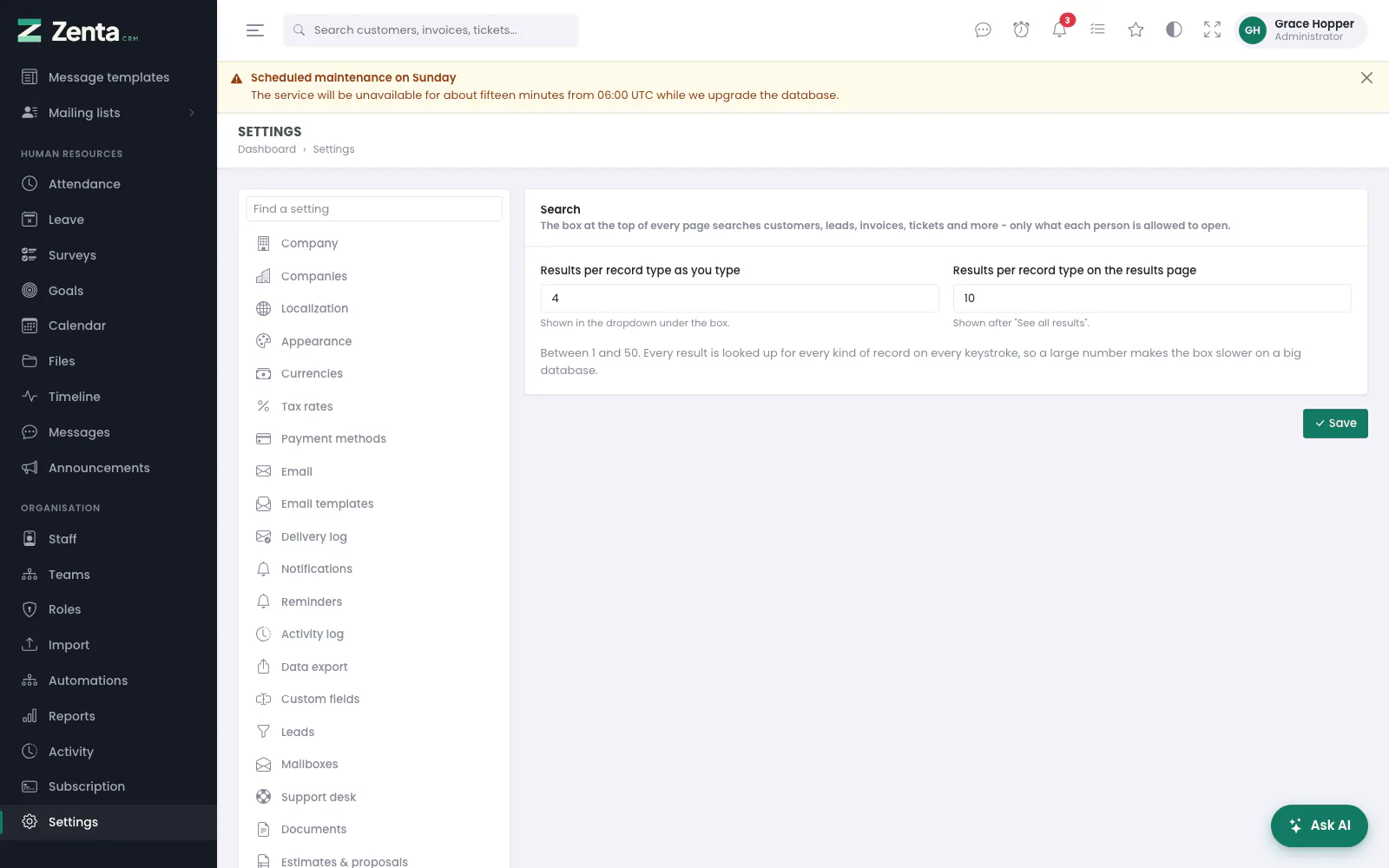The image size is (1389, 868).
Task: Click the global search customers input
Action: [431, 30]
